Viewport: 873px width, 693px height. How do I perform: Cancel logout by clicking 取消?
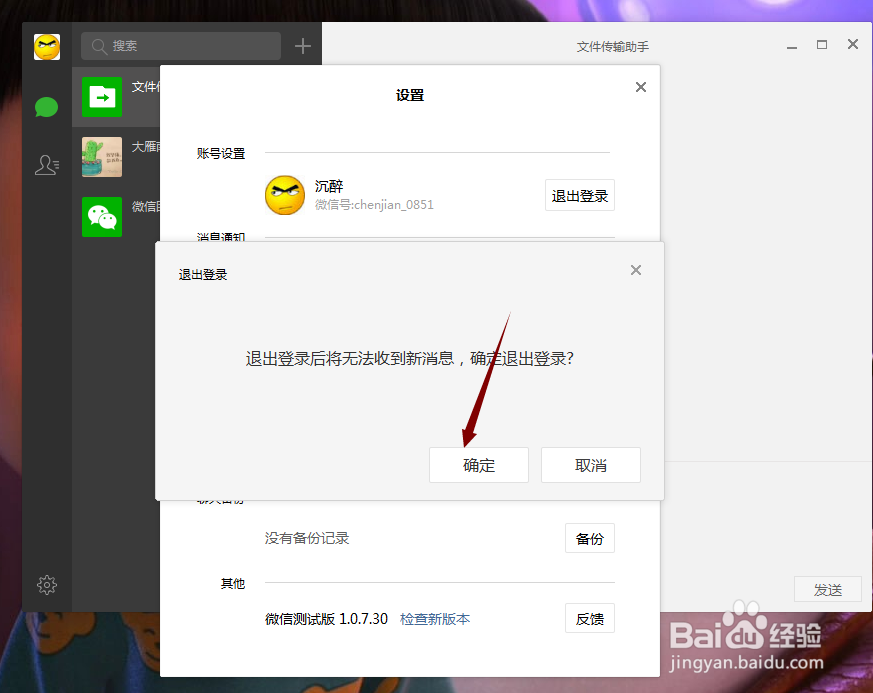[x=590, y=464]
